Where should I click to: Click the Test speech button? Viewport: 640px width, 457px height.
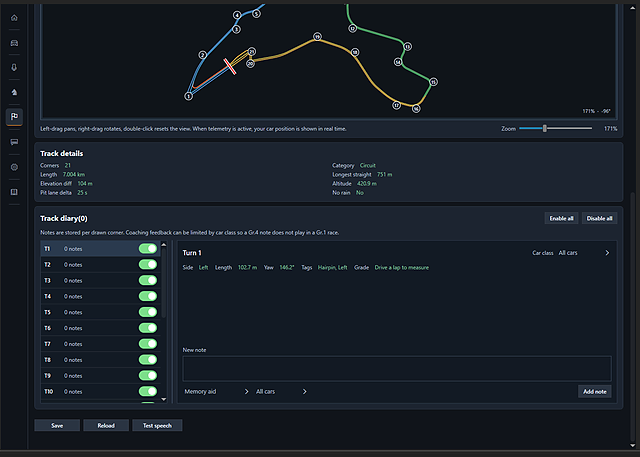pos(157,425)
